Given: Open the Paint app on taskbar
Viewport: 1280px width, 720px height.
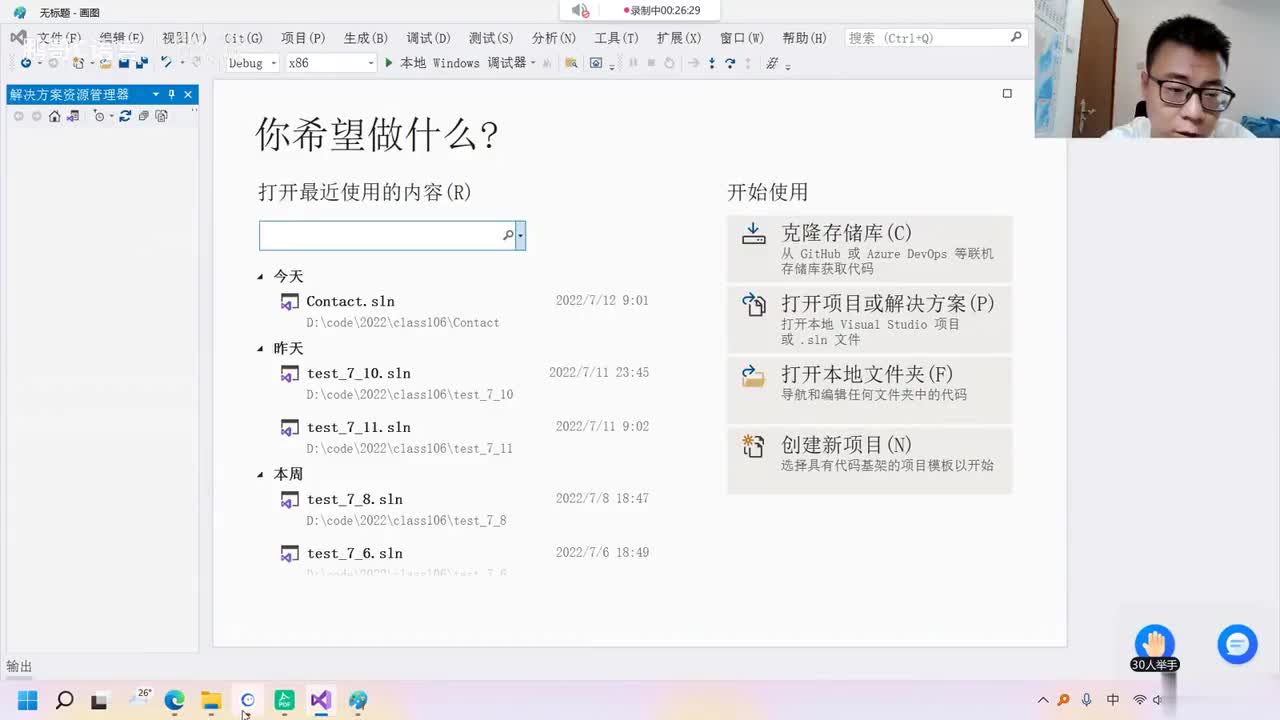Looking at the screenshot, I should (x=358, y=700).
